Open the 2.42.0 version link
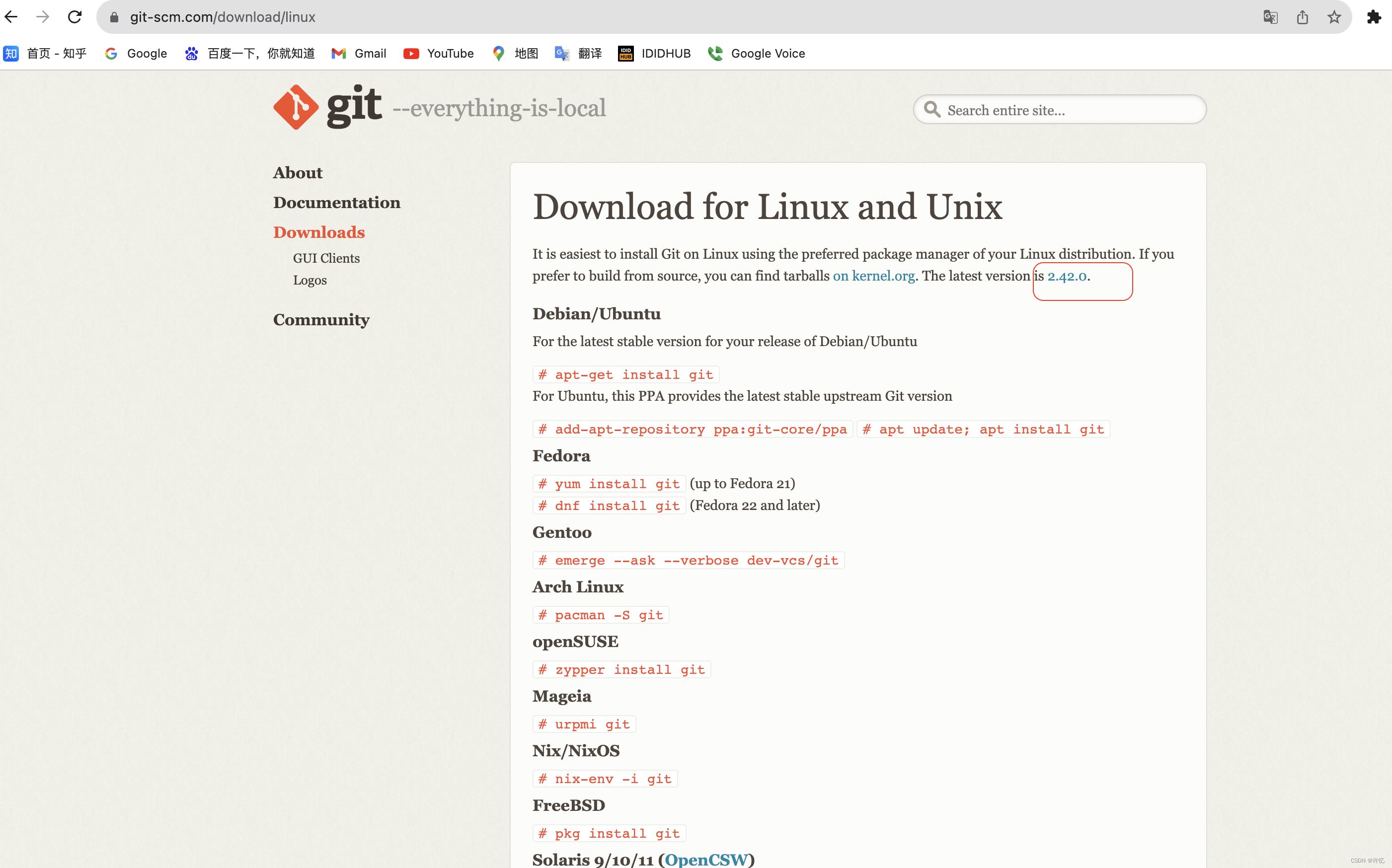 click(x=1067, y=276)
